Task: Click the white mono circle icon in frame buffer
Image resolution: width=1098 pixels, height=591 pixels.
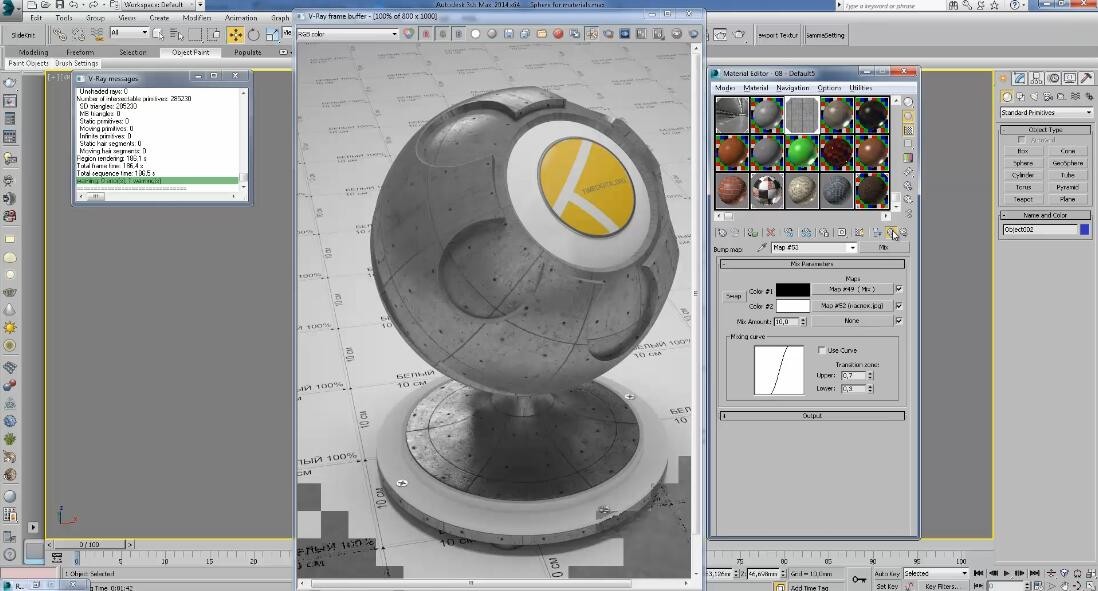Action: pos(475,34)
